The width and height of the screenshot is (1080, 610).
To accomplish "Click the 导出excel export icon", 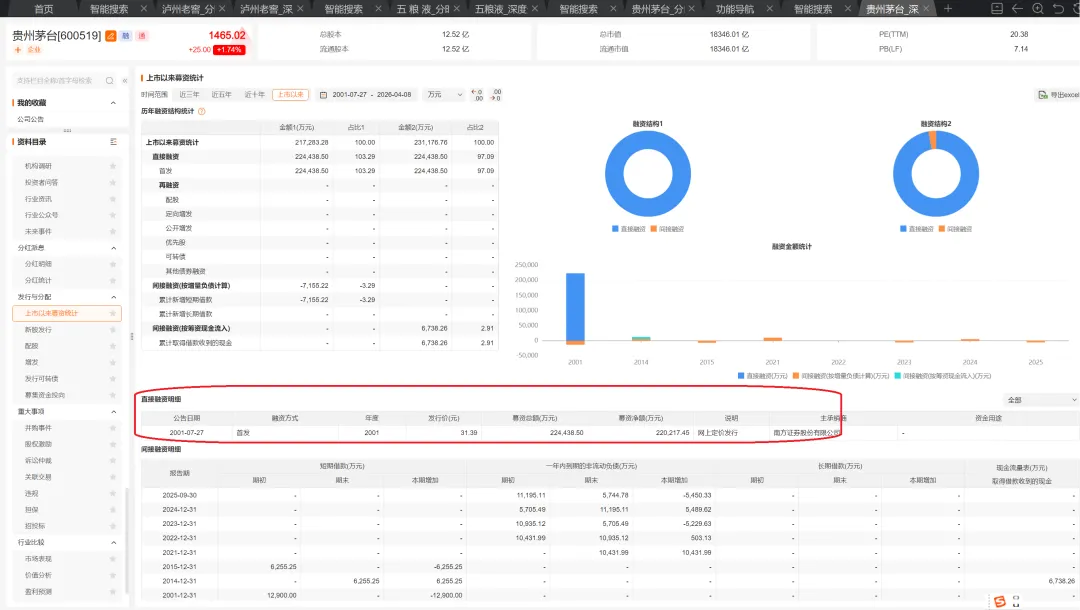I will click(1043, 95).
